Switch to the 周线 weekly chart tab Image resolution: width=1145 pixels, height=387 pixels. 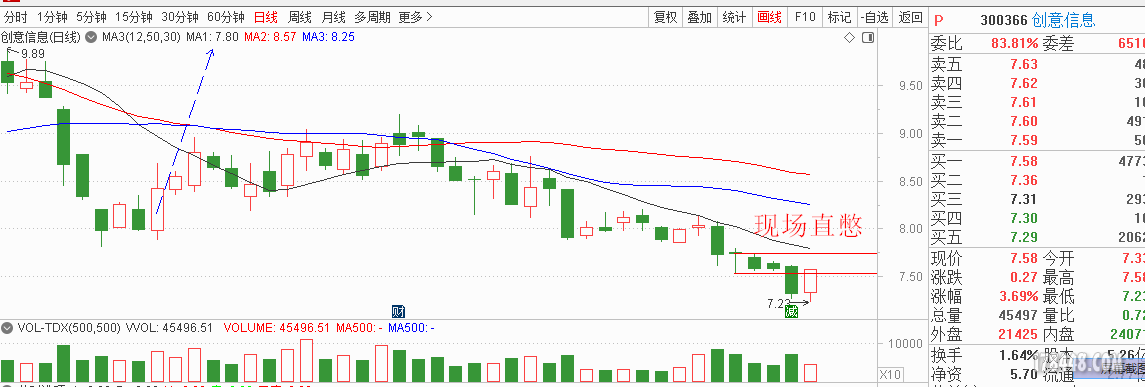pos(299,17)
